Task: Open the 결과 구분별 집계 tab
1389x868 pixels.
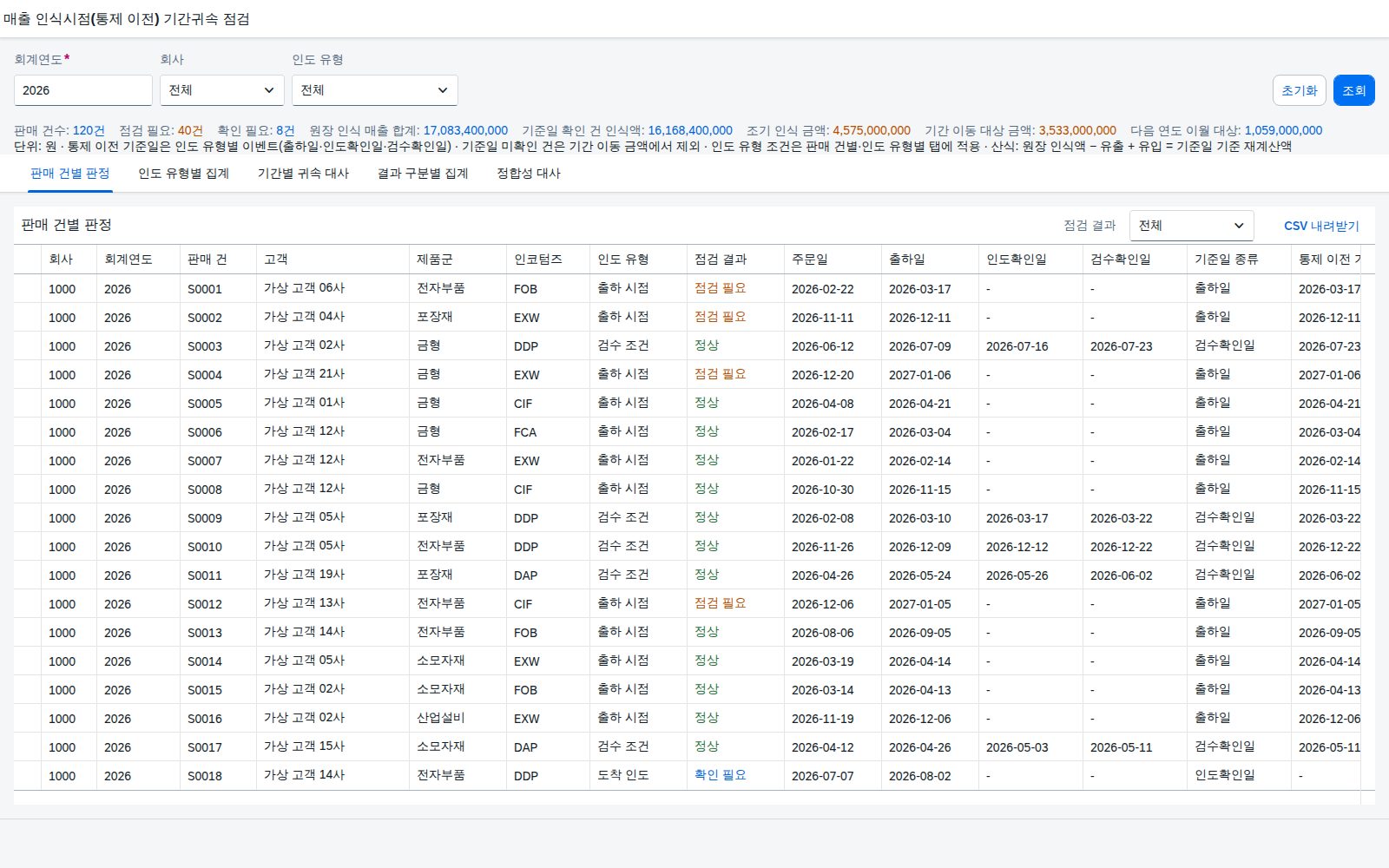Action: coord(423,174)
